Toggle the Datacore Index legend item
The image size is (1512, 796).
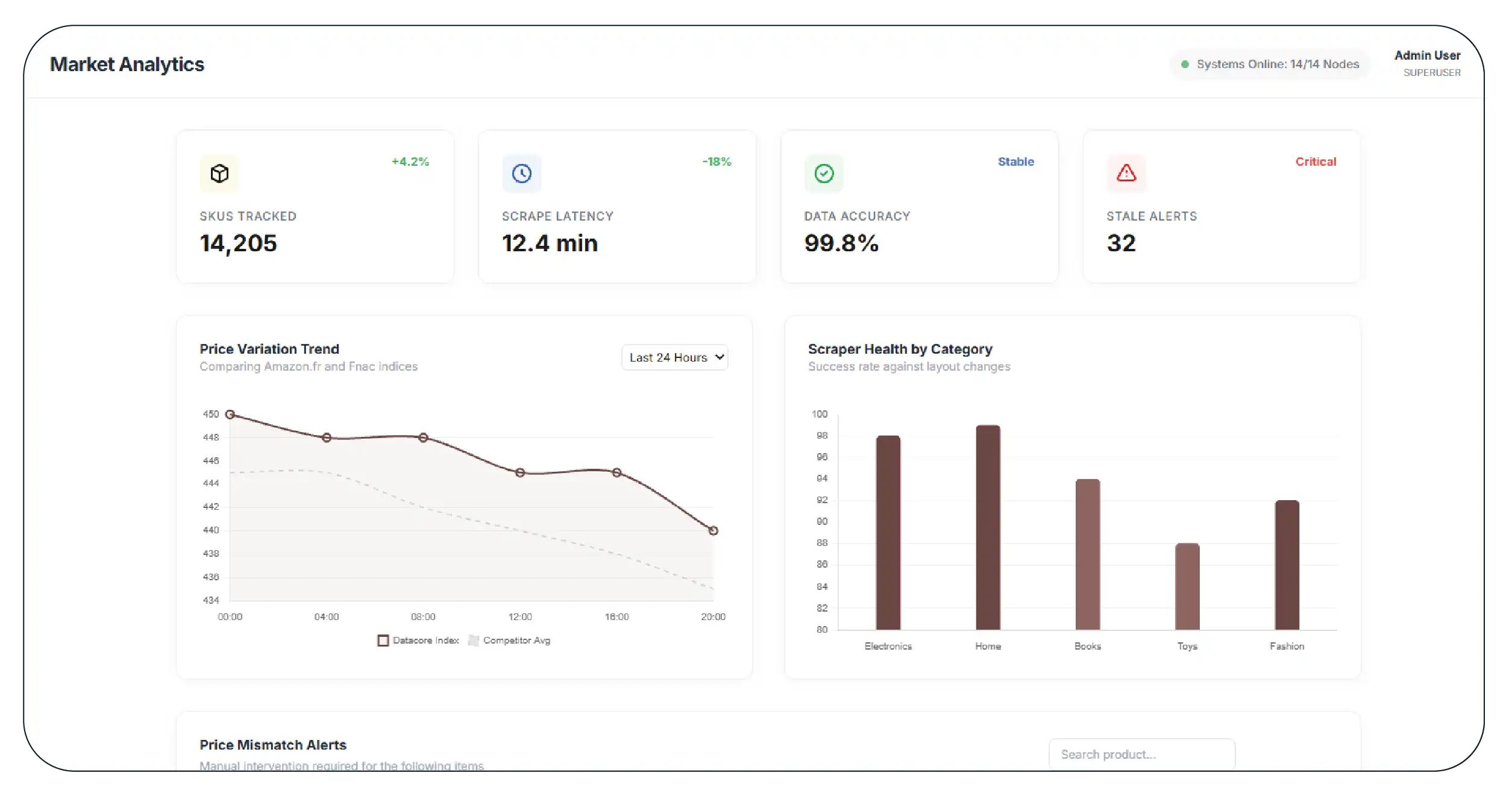(x=418, y=640)
